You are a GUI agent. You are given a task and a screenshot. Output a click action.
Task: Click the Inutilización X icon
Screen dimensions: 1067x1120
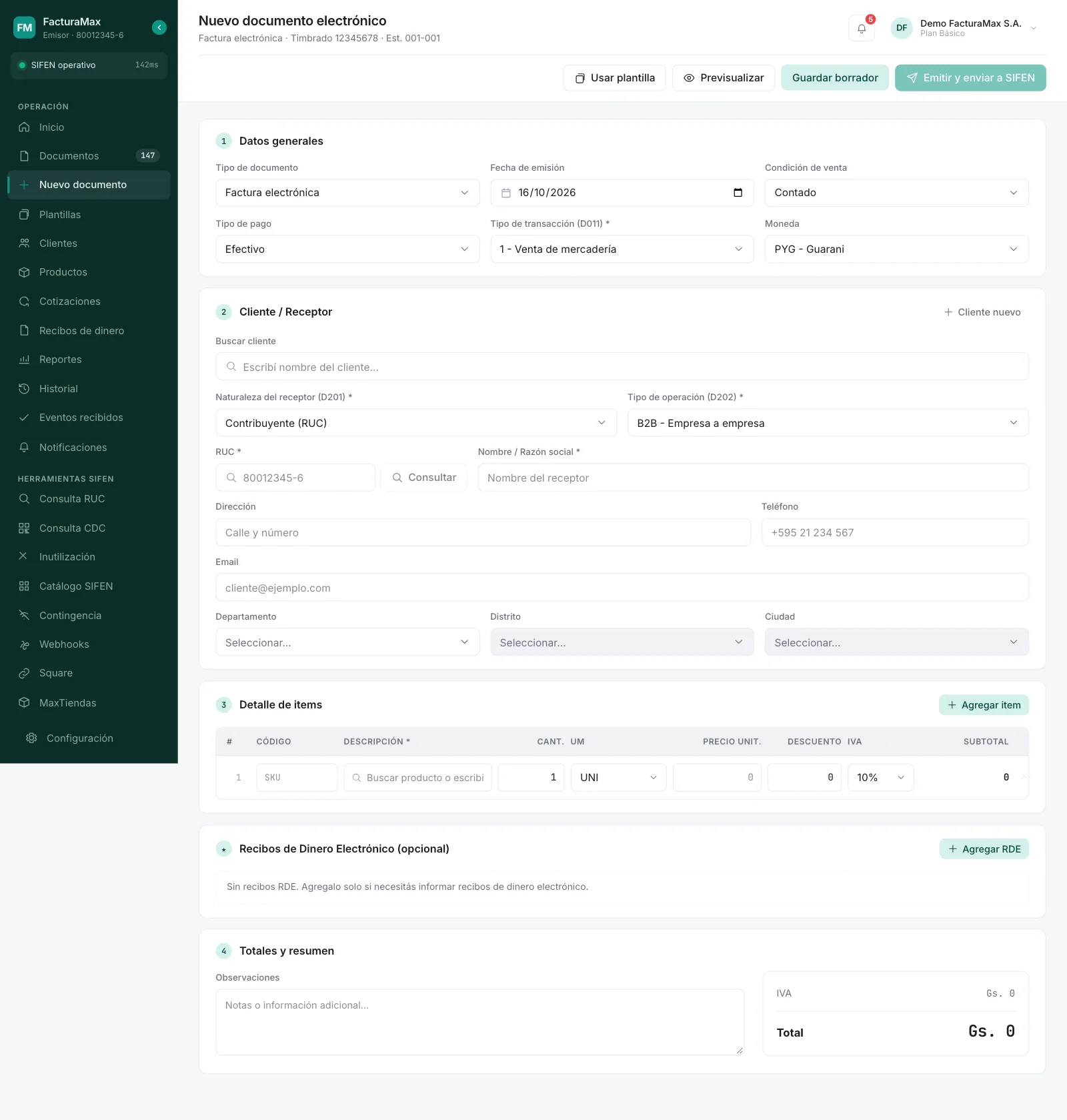click(23, 556)
